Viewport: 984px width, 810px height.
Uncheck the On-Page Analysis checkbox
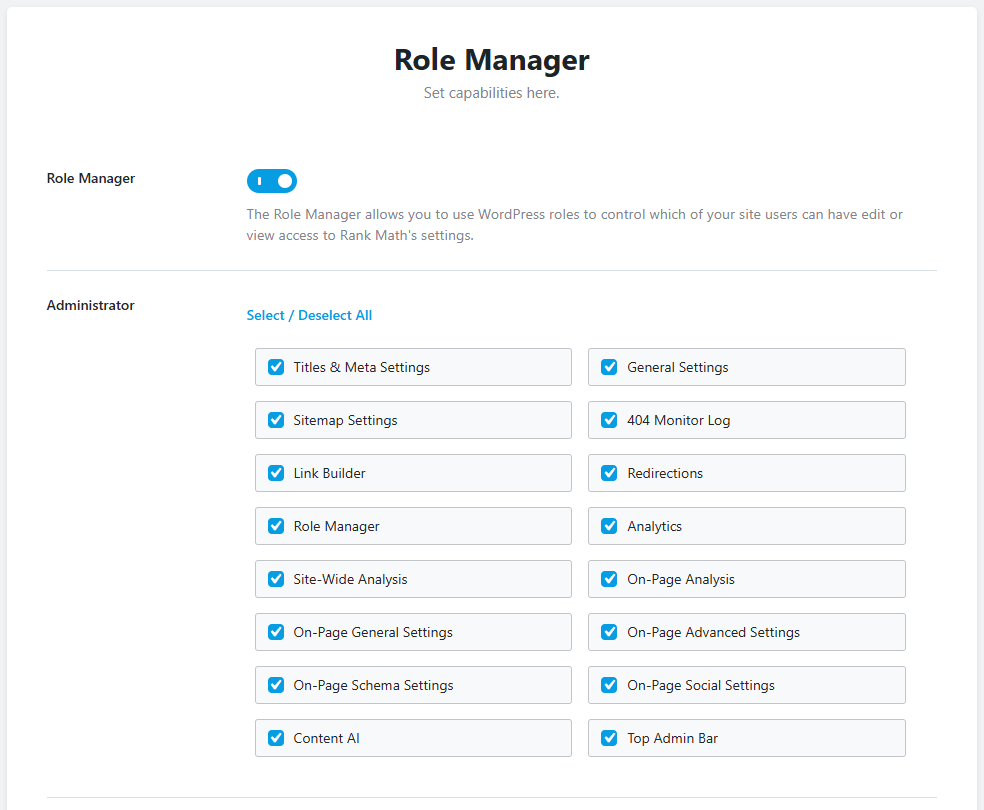tap(609, 579)
